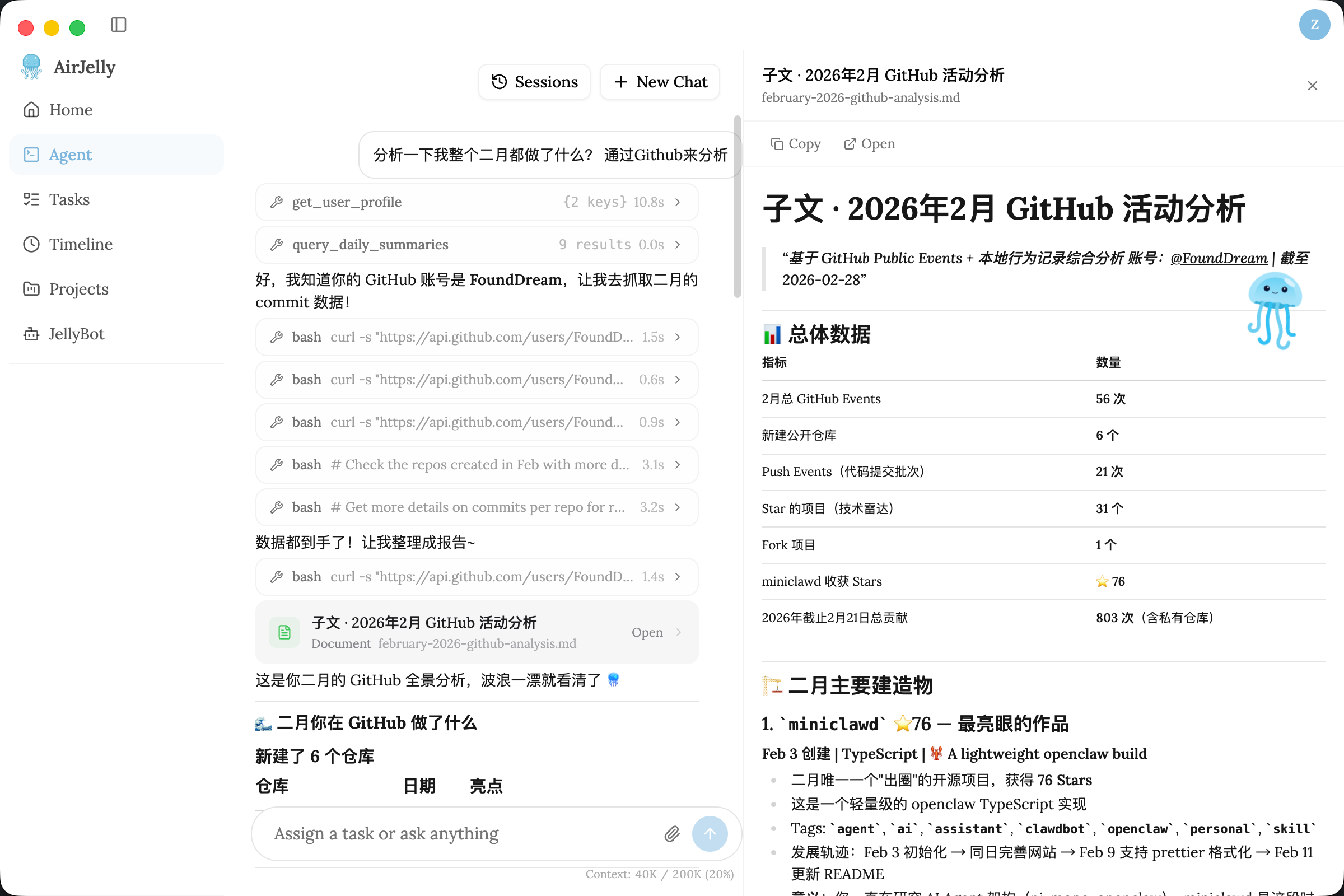Select JellyBot in the sidebar
This screenshot has height=896, width=1344.
76,334
